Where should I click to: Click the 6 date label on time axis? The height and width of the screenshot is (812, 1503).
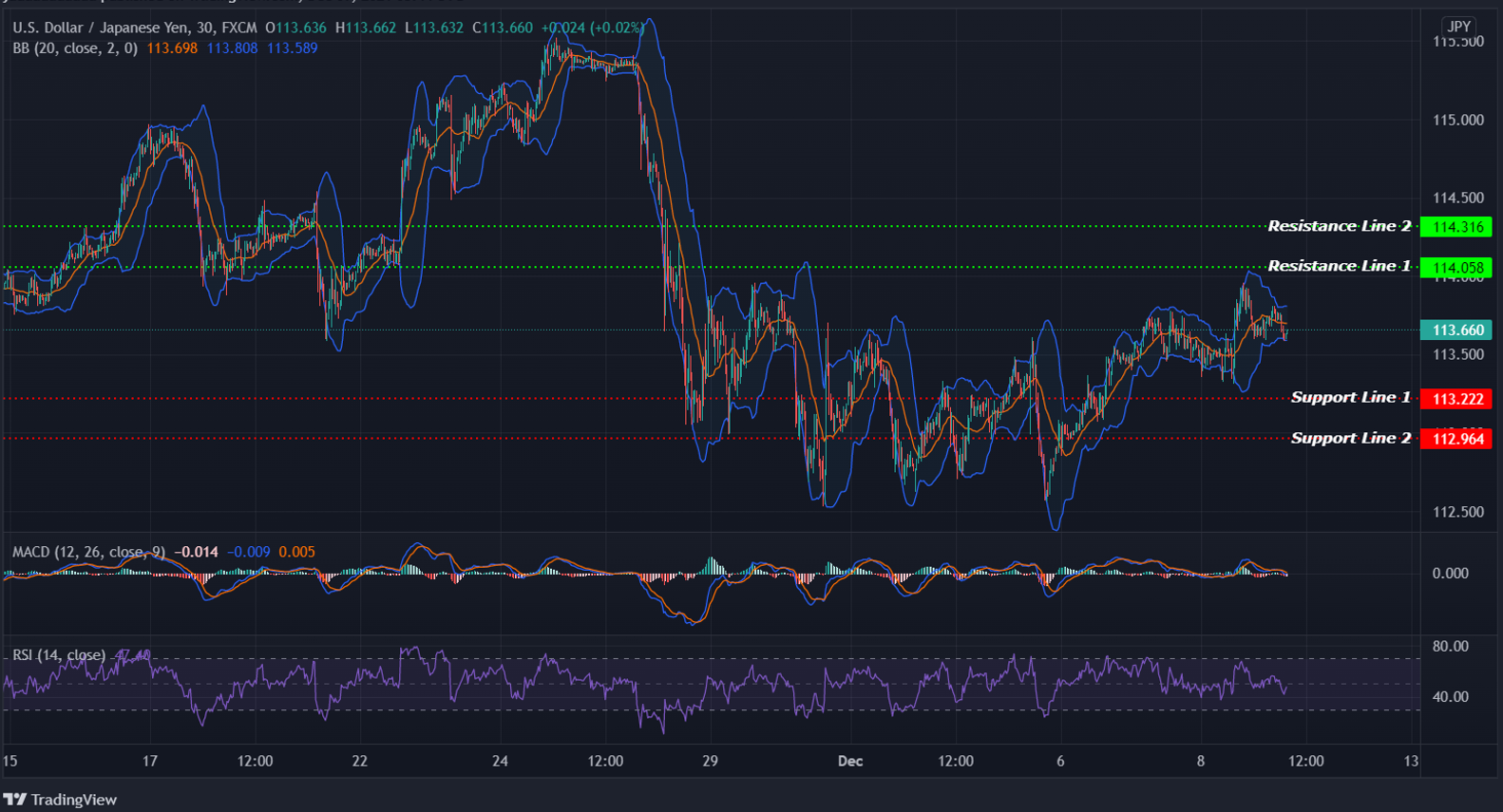click(x=1060, y=762)
